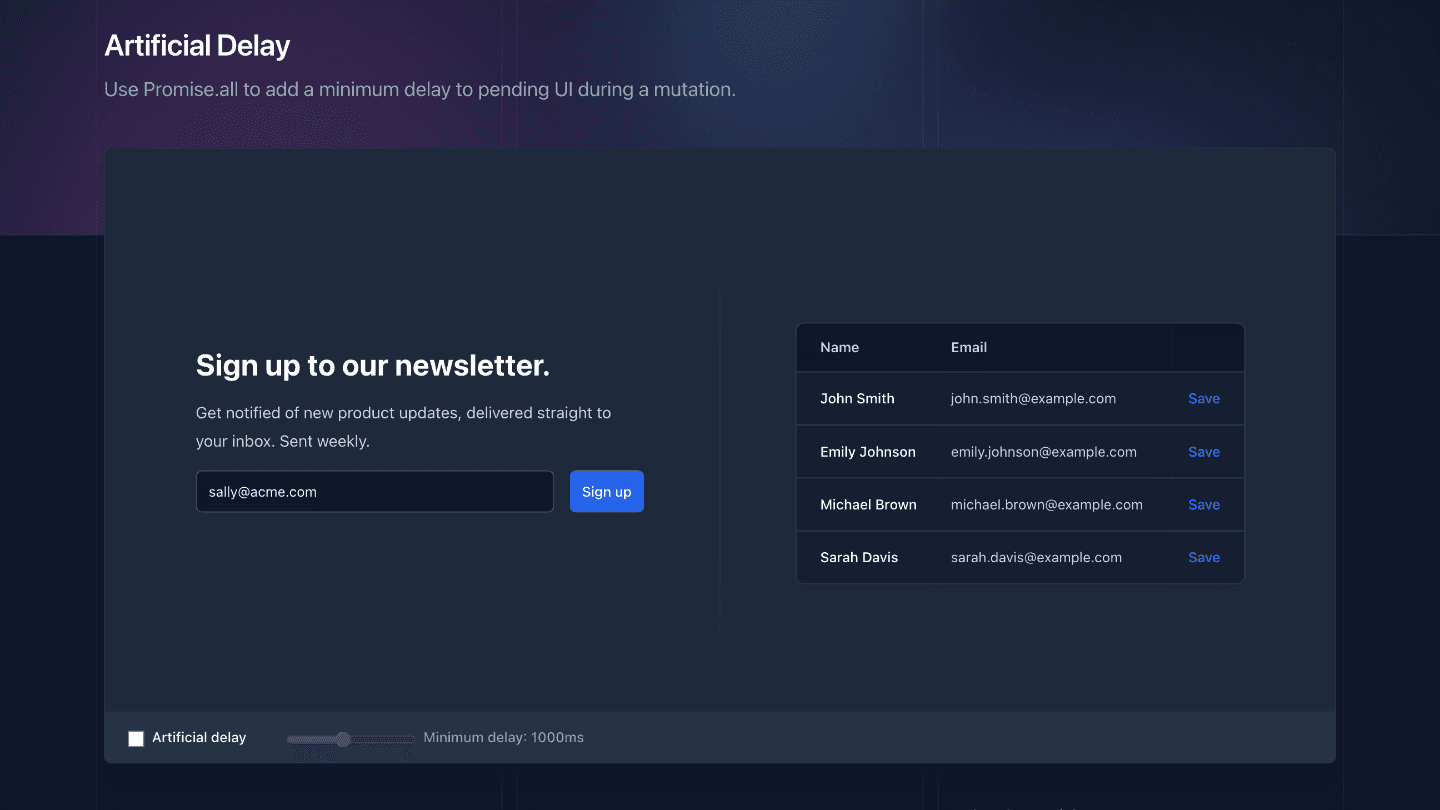Viewport: 1440px width, 810px height.
Task: Save Emily Johnson's row
Action: coord(1203,452)
